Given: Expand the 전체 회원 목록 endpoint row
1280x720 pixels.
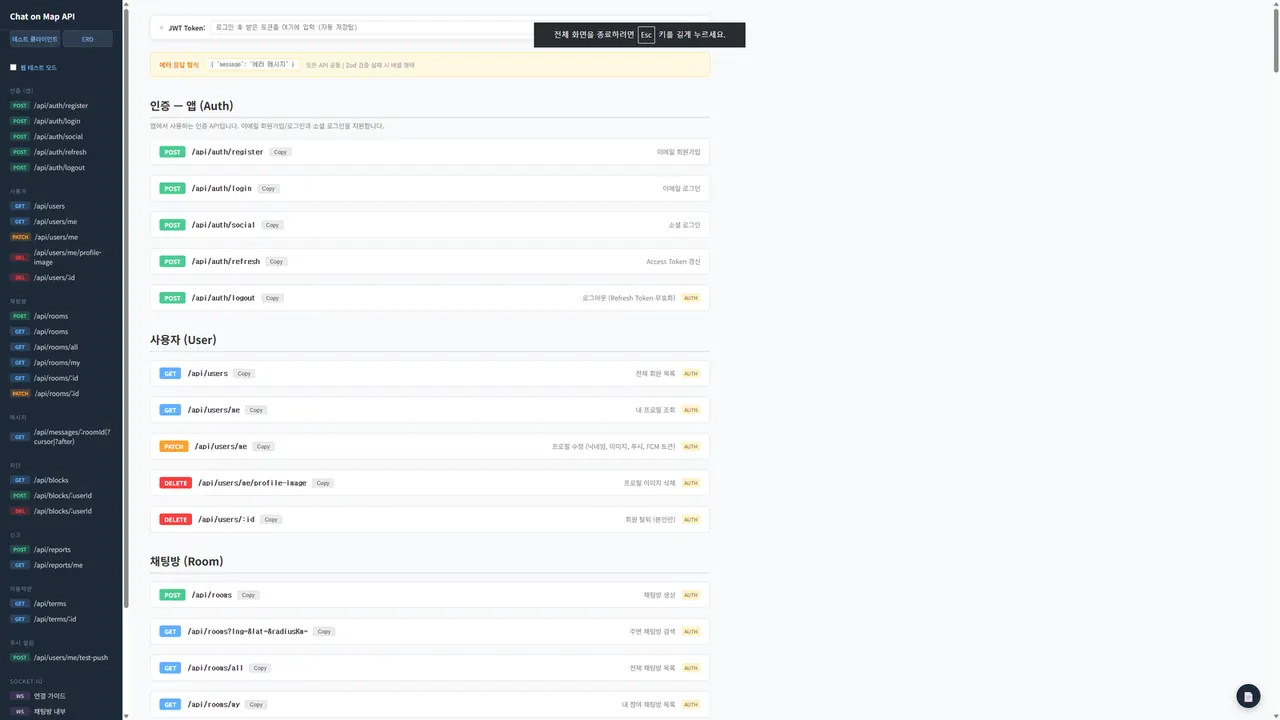Looking at the screenshot, I should tap(430, 373).
